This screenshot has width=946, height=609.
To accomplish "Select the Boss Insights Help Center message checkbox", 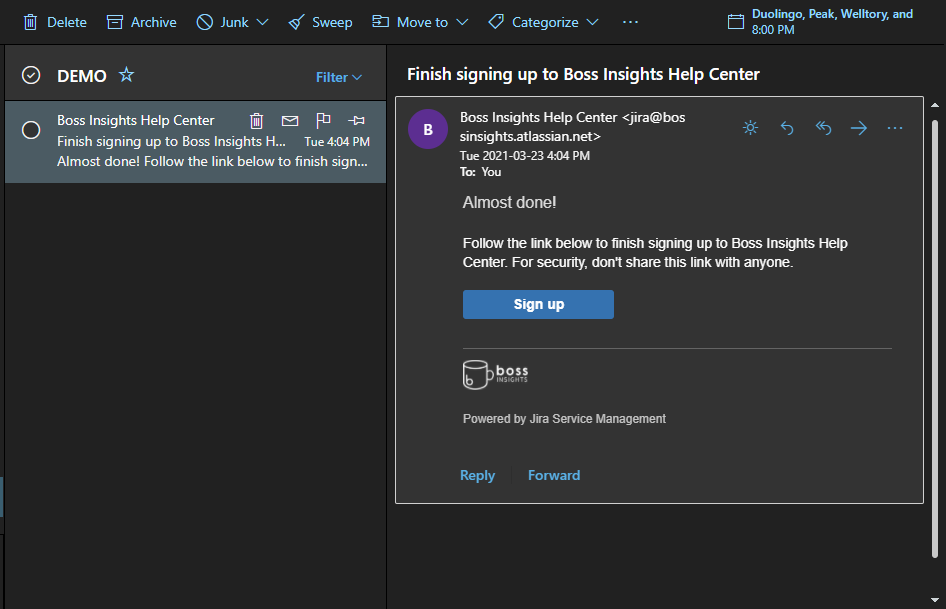I will coord(31,130).
